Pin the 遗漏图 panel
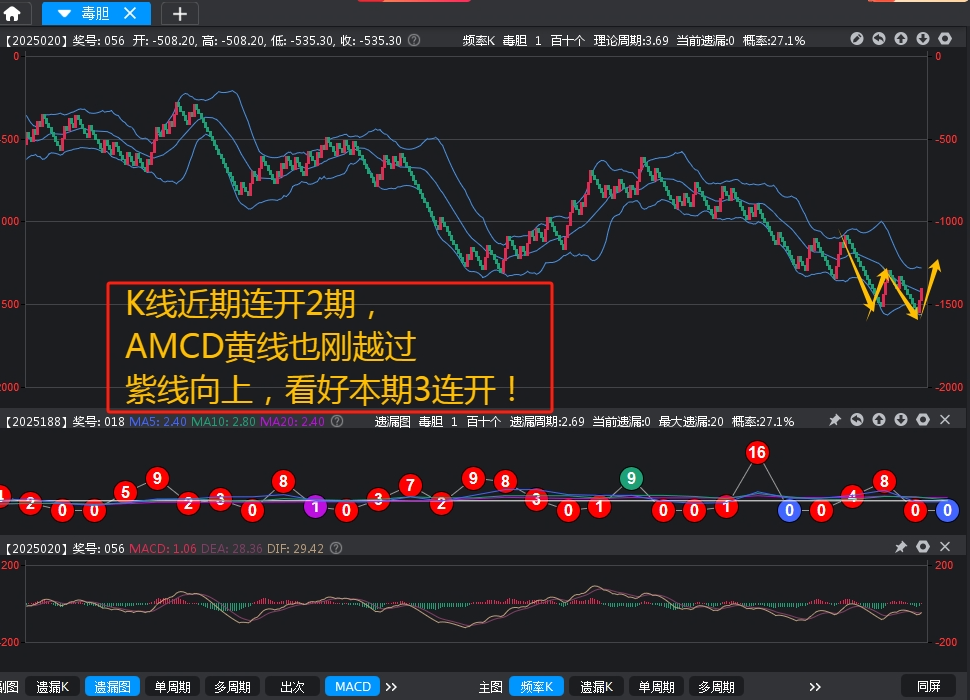 (x=835, y=421)
